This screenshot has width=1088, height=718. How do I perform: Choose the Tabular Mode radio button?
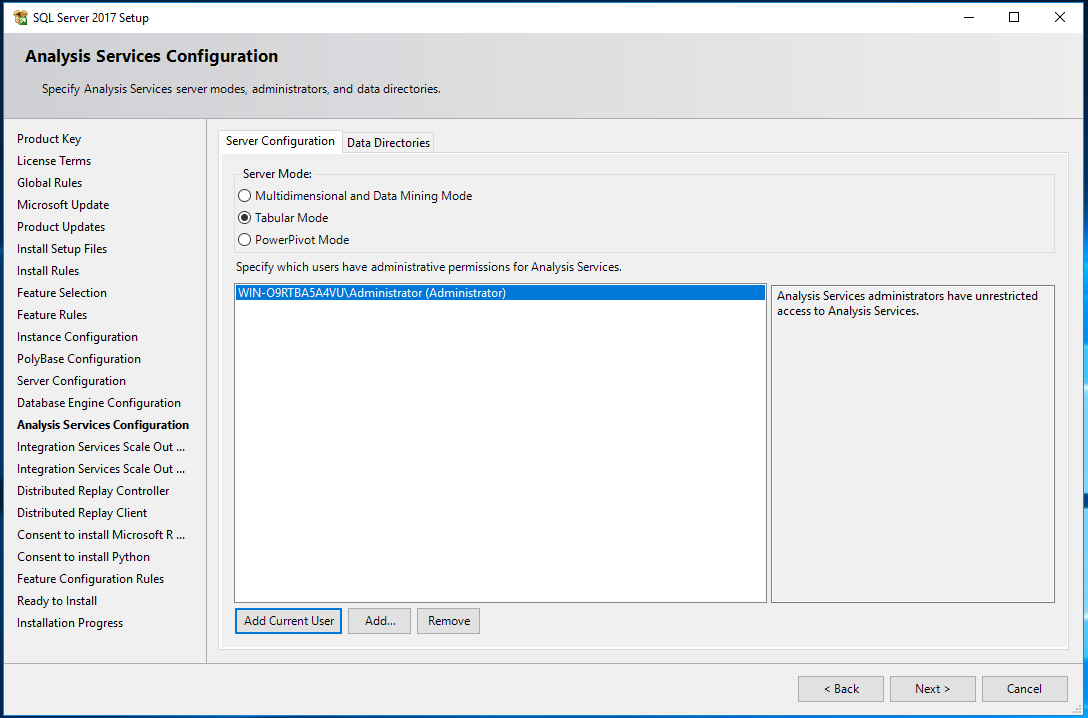point(245,218)
